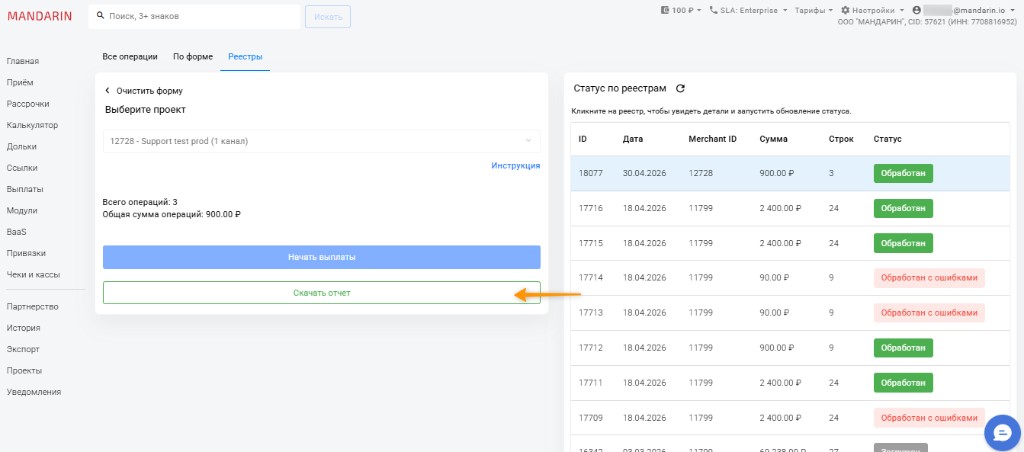Image resolution: width=1024 pixels, height=452 pixels.
Task: Click the wallet balance icon
Action: pyautogui.click(x=665, y=10)
